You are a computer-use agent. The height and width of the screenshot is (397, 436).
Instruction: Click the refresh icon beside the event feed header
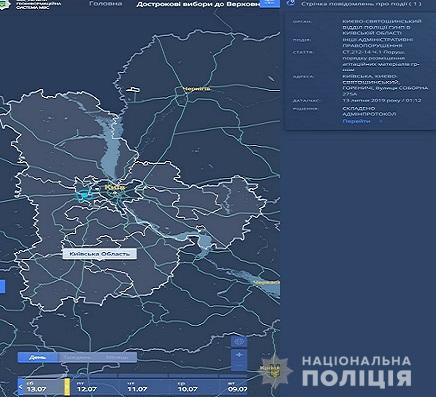(291, 3)
